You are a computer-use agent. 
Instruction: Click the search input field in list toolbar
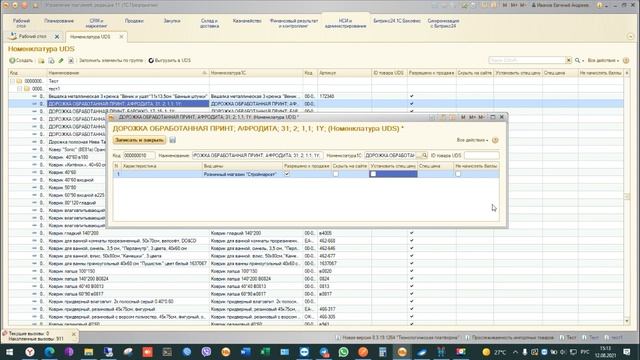coord(527,60)
